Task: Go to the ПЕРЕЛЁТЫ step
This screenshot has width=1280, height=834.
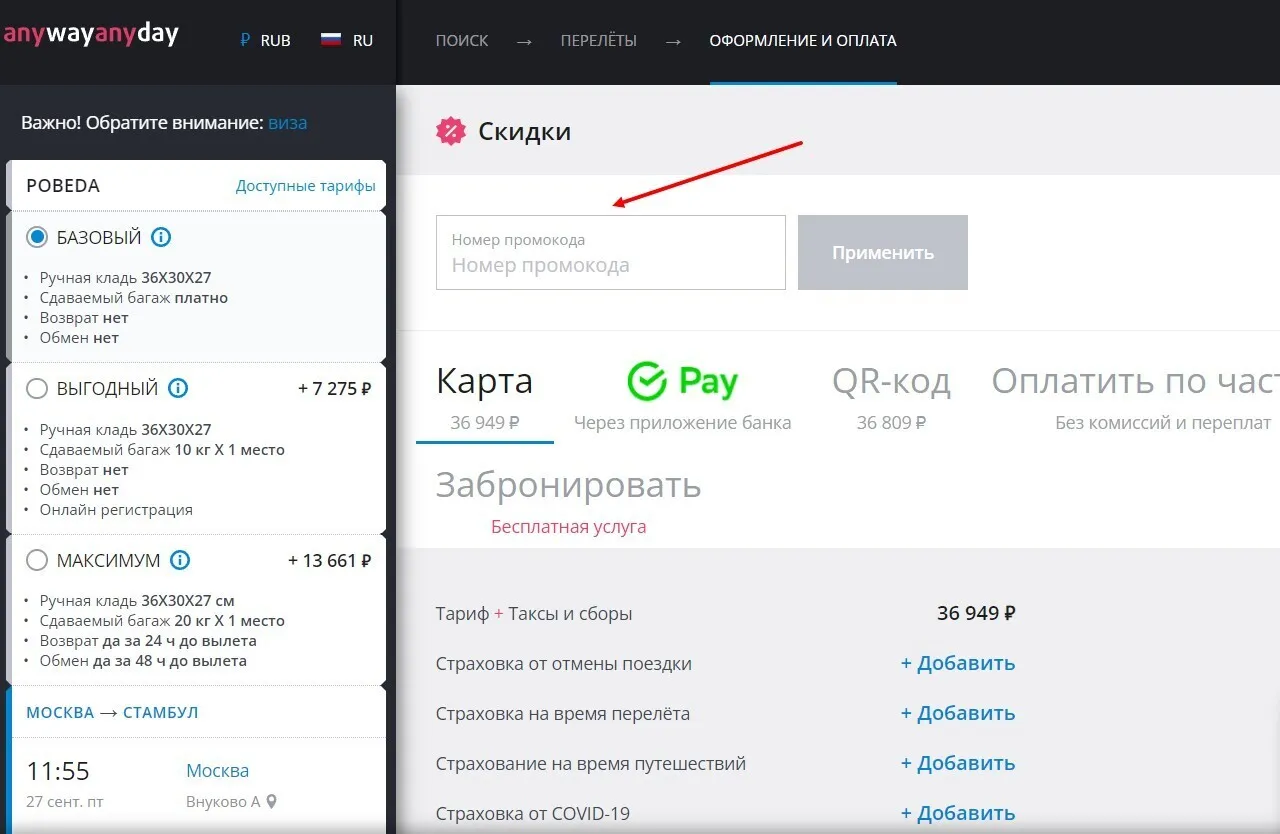Action: point(598,41)
